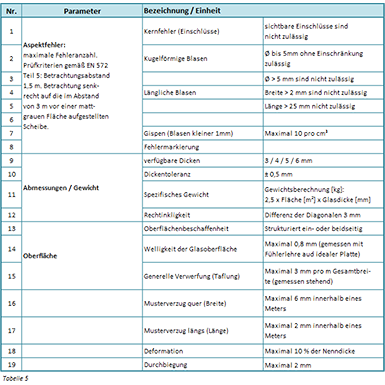Click row number '1' cell
Viewport: 385px width, 385px height.
click(x=11, y=31)
